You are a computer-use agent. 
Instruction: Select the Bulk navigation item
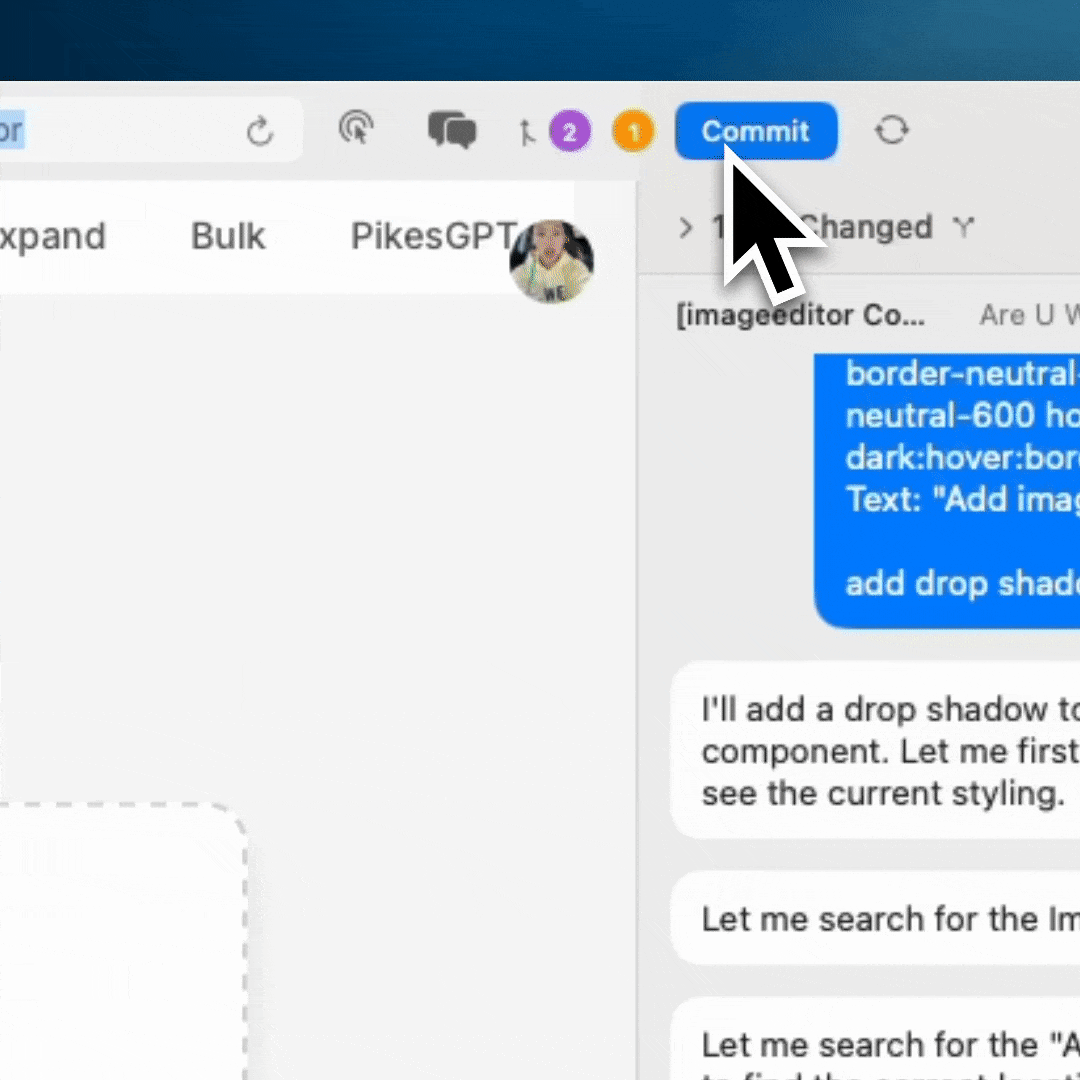click(227, 236)
